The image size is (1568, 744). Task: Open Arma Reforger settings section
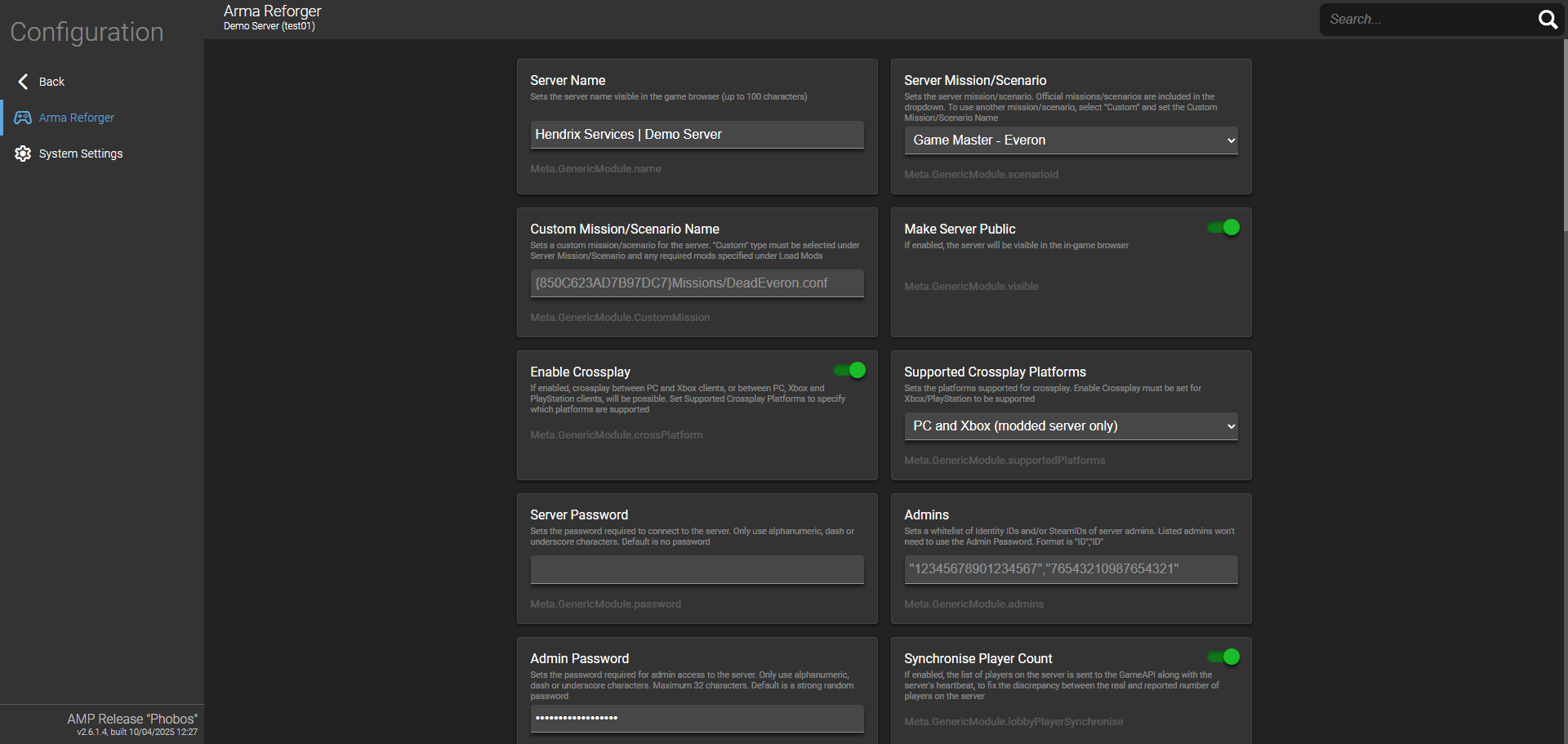coord(102,118)
